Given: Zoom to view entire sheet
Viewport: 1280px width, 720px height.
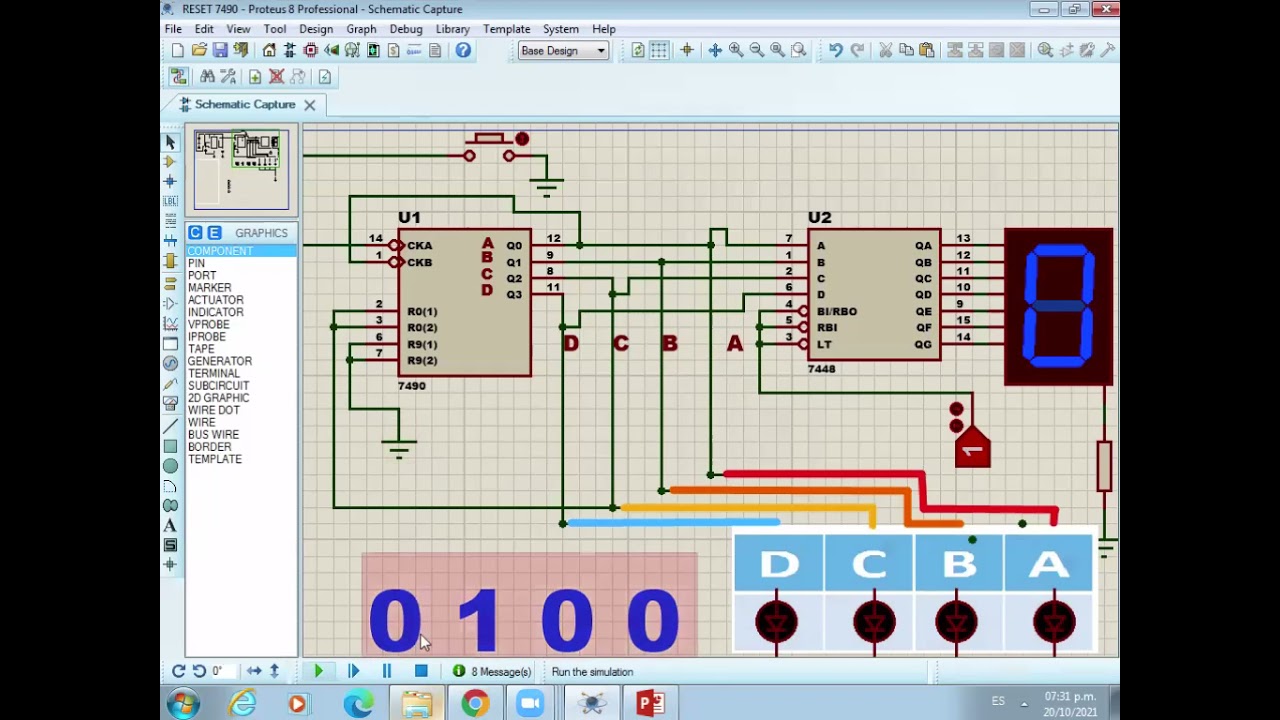Looking at the screenshot, I should tap(777, 50).
